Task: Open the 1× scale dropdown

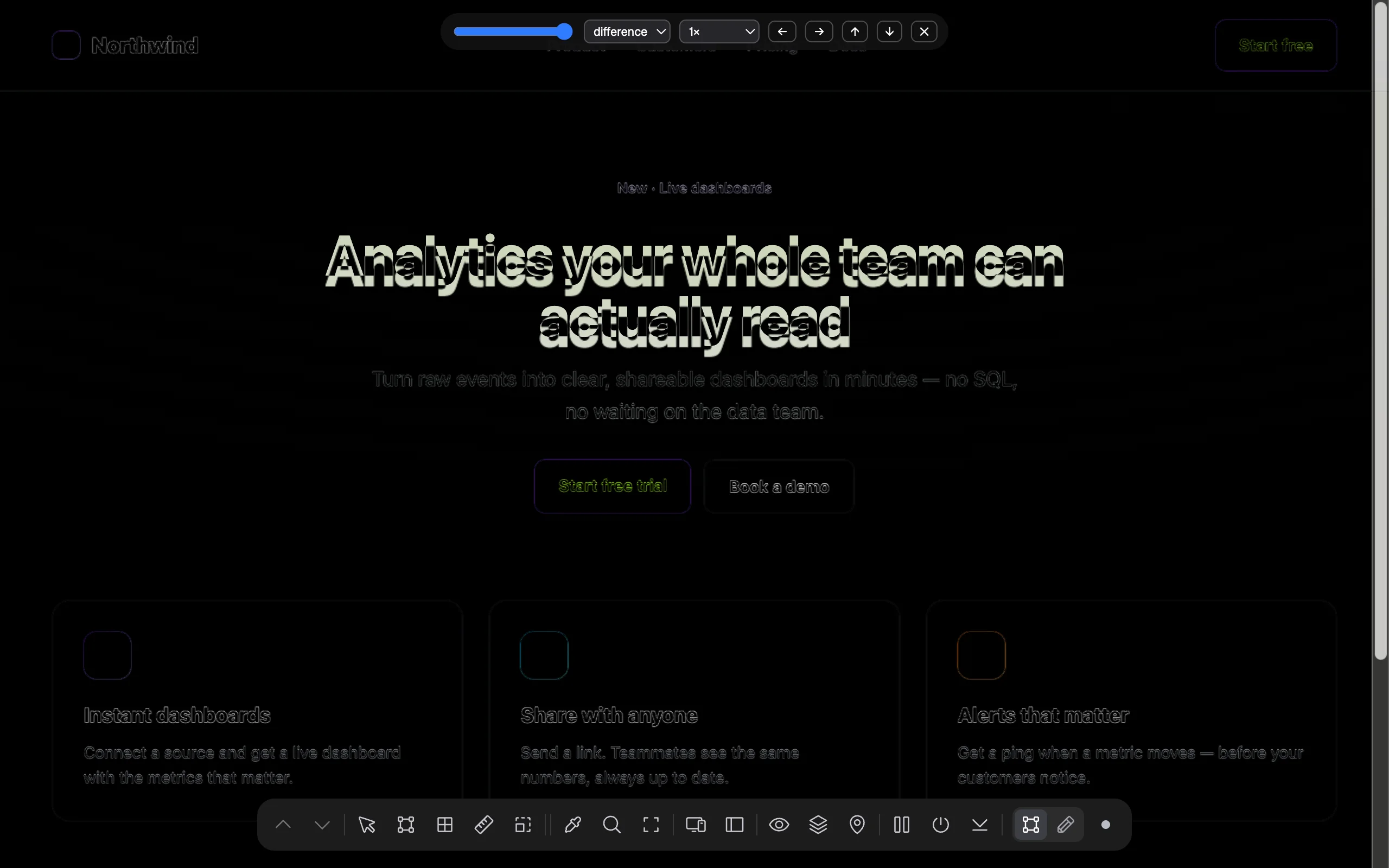Action: [x=720, y=31]
